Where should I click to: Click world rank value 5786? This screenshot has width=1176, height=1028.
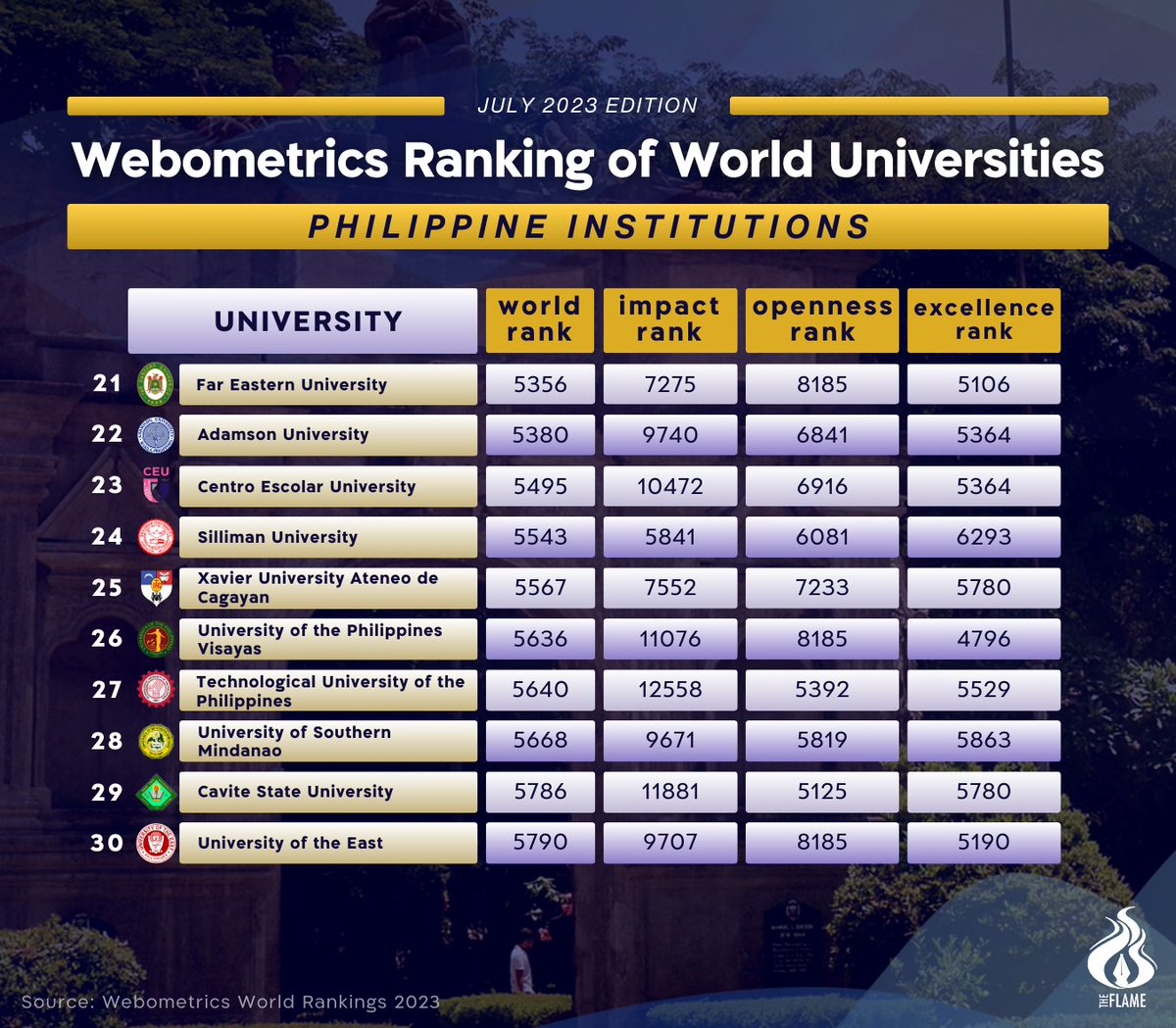click(x=540, y=792)
